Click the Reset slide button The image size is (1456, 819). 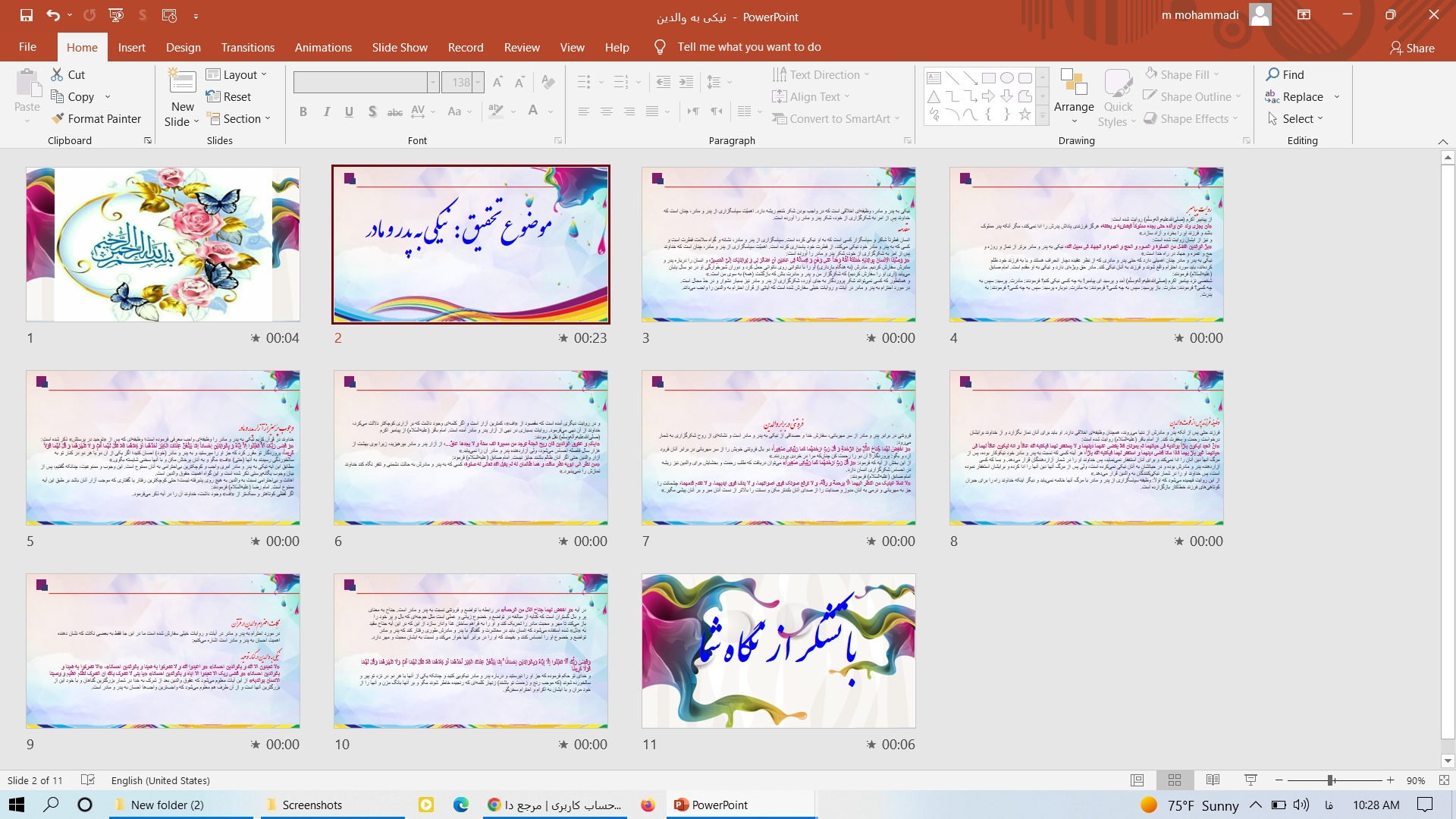(x=228, y=97)
